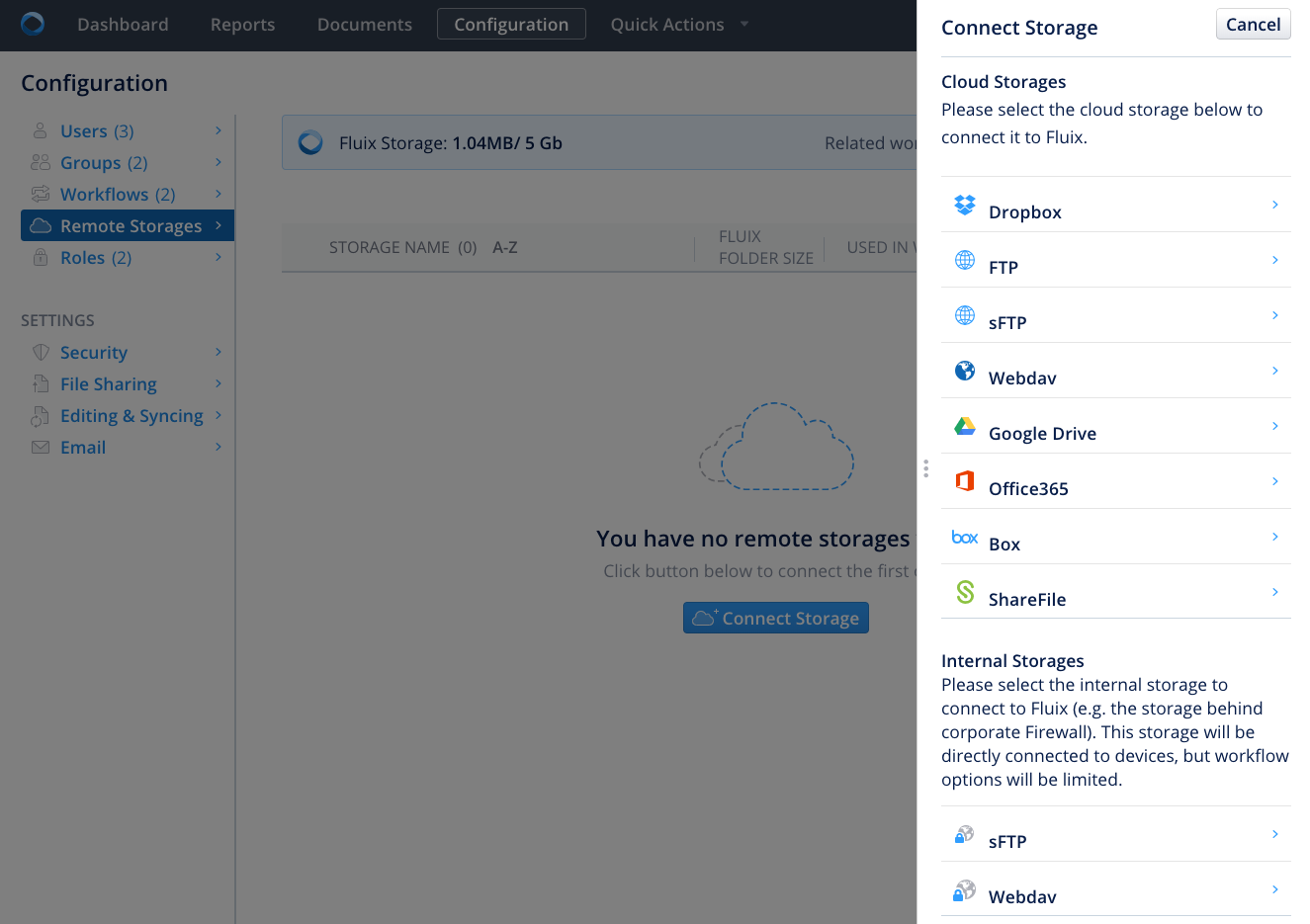Switch to the Documents tab
Screen dimensions: 1310x924
(364, 25)
